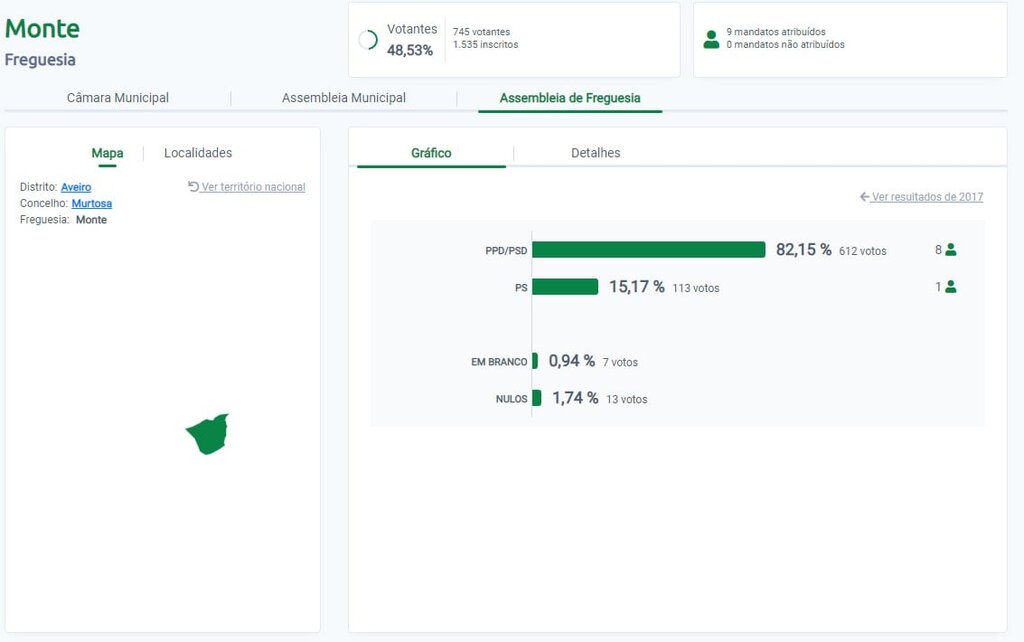Click the left arrow beside Ver resultados de 2017
1024x642 pixels.
pos(864,197)
